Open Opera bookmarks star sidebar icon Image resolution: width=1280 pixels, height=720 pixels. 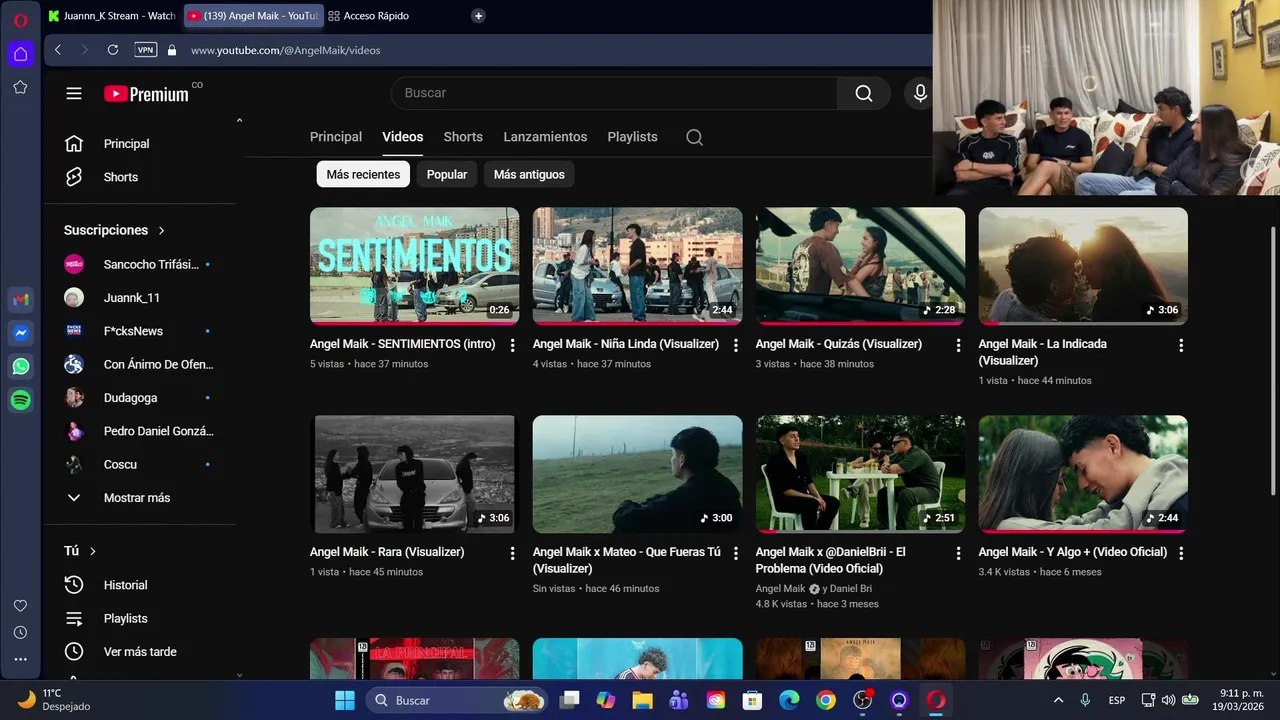[20, 87]
